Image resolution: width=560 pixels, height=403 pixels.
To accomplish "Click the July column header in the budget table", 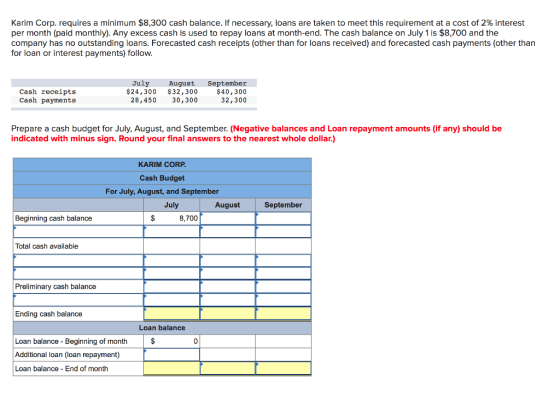I will pos(171,205).
